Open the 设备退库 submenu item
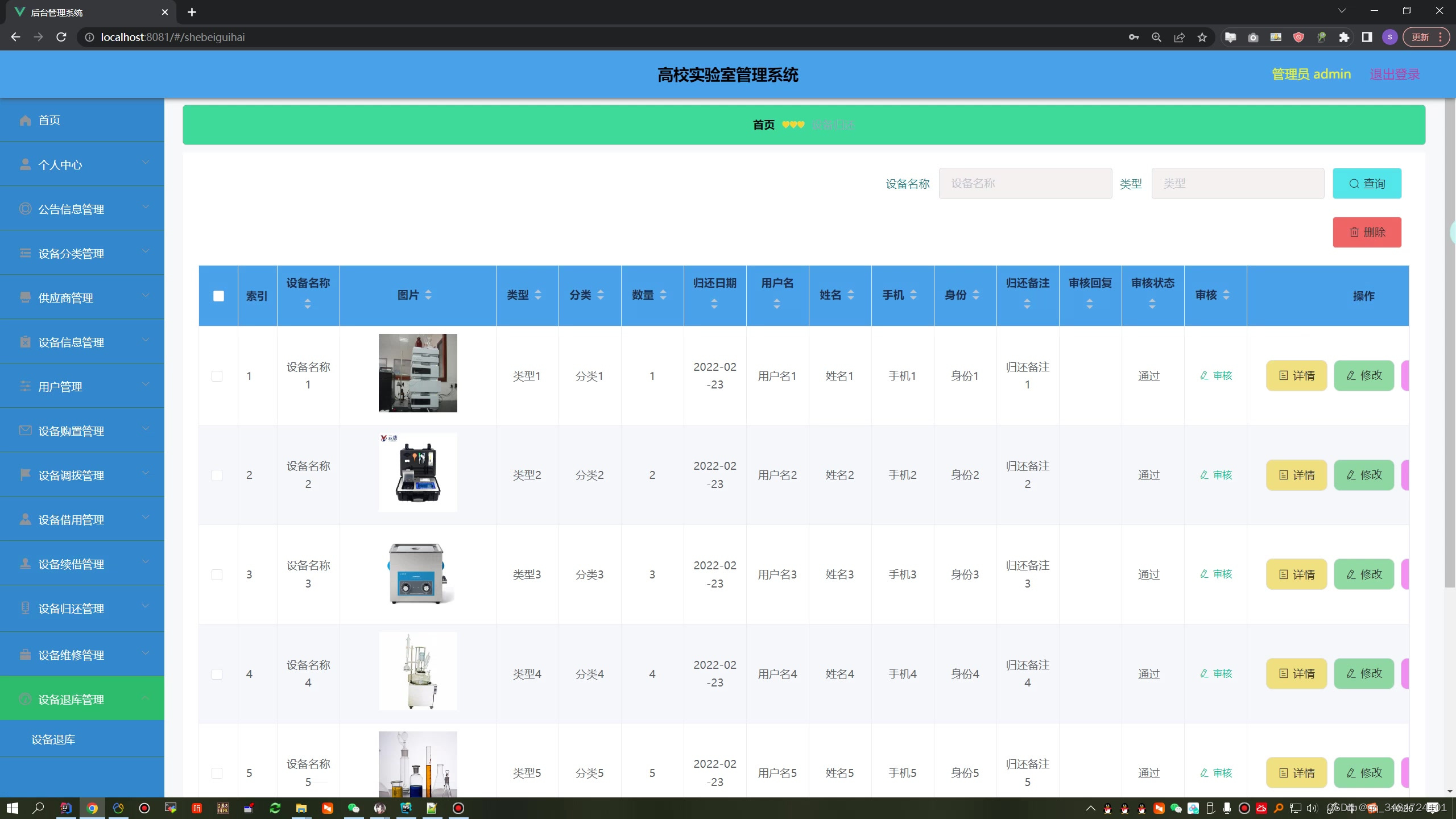1456x819 pixels. tap(53, 739)
